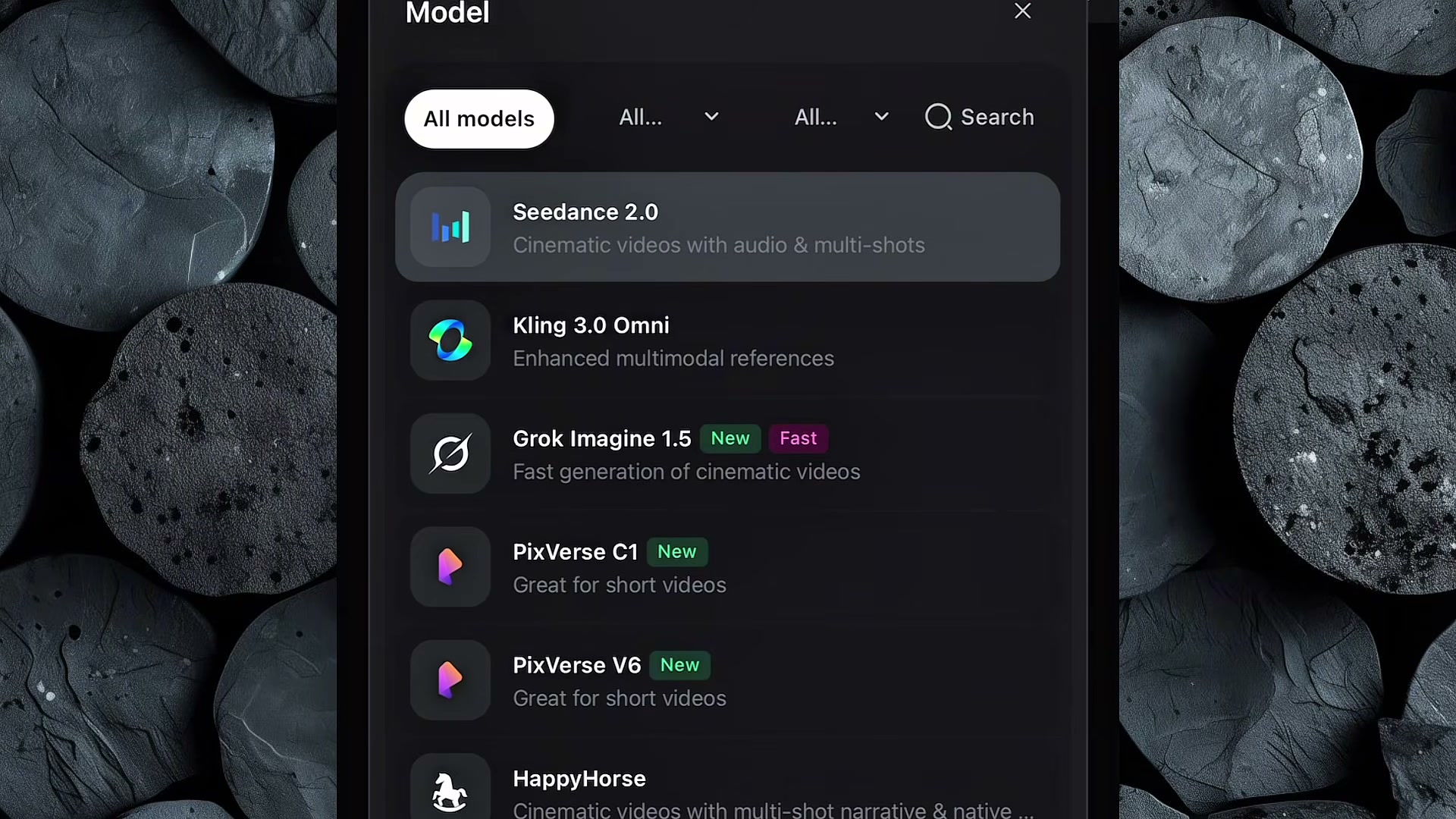The height and width of the screenshot is (819, 1456).
Task: Select the All models filter pill
Action: coord(479,119)
